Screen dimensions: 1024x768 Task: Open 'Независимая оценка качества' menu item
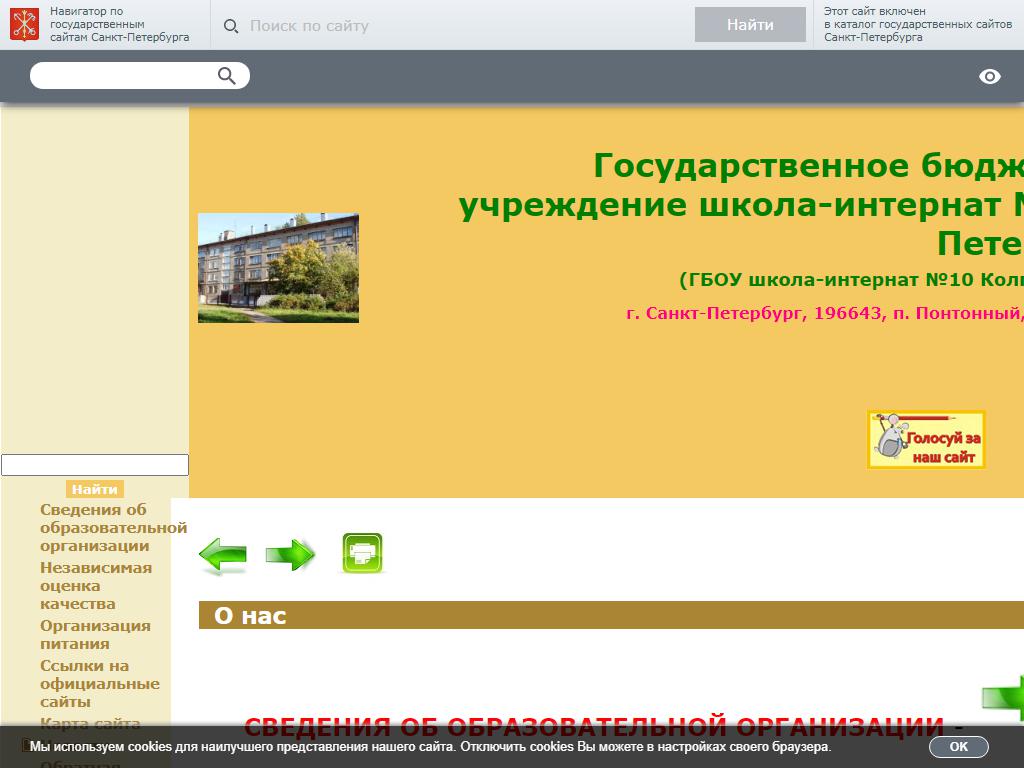(96, 586)
